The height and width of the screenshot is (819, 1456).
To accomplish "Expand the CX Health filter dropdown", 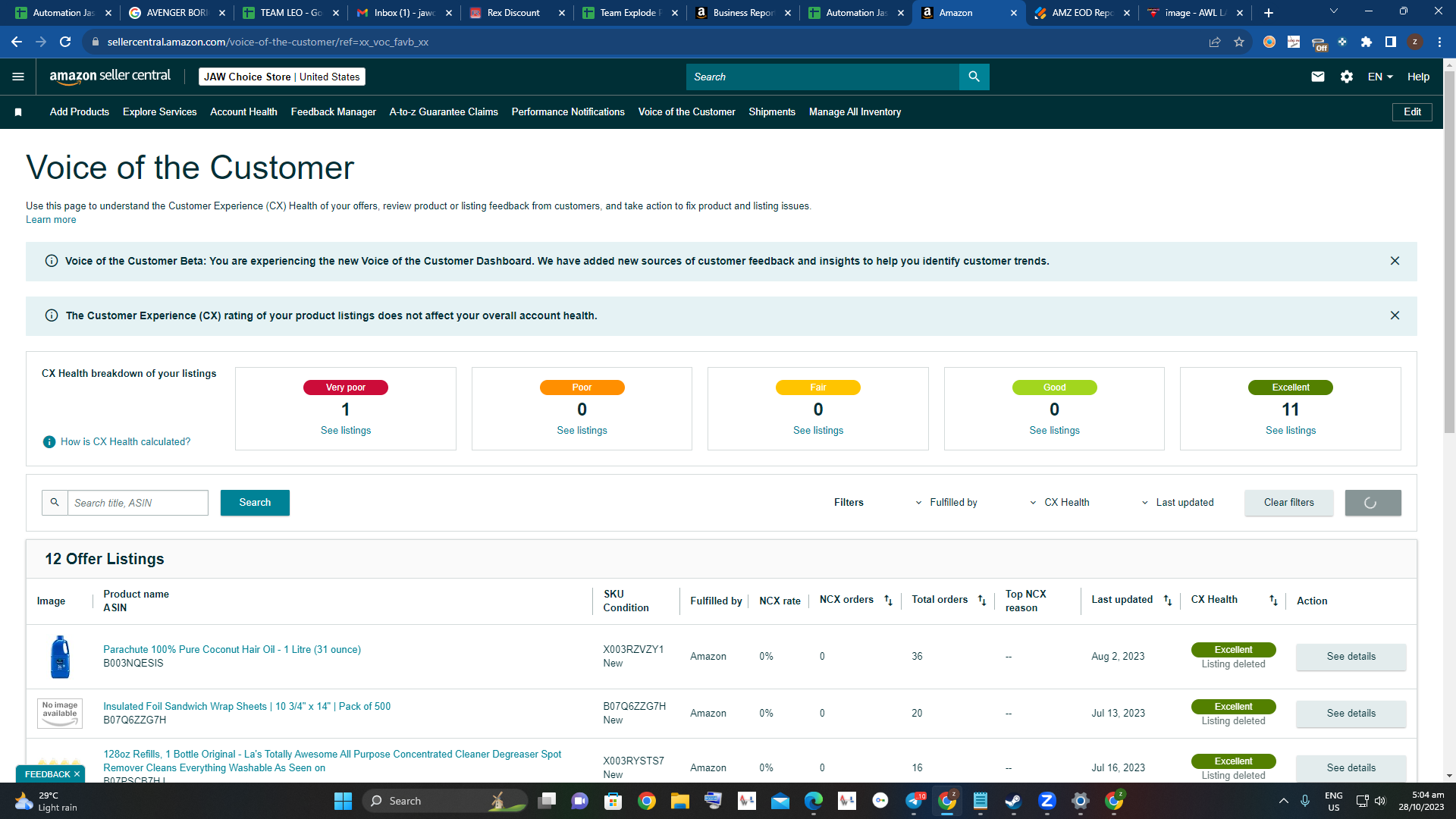I will click(x=1059, y=503).
